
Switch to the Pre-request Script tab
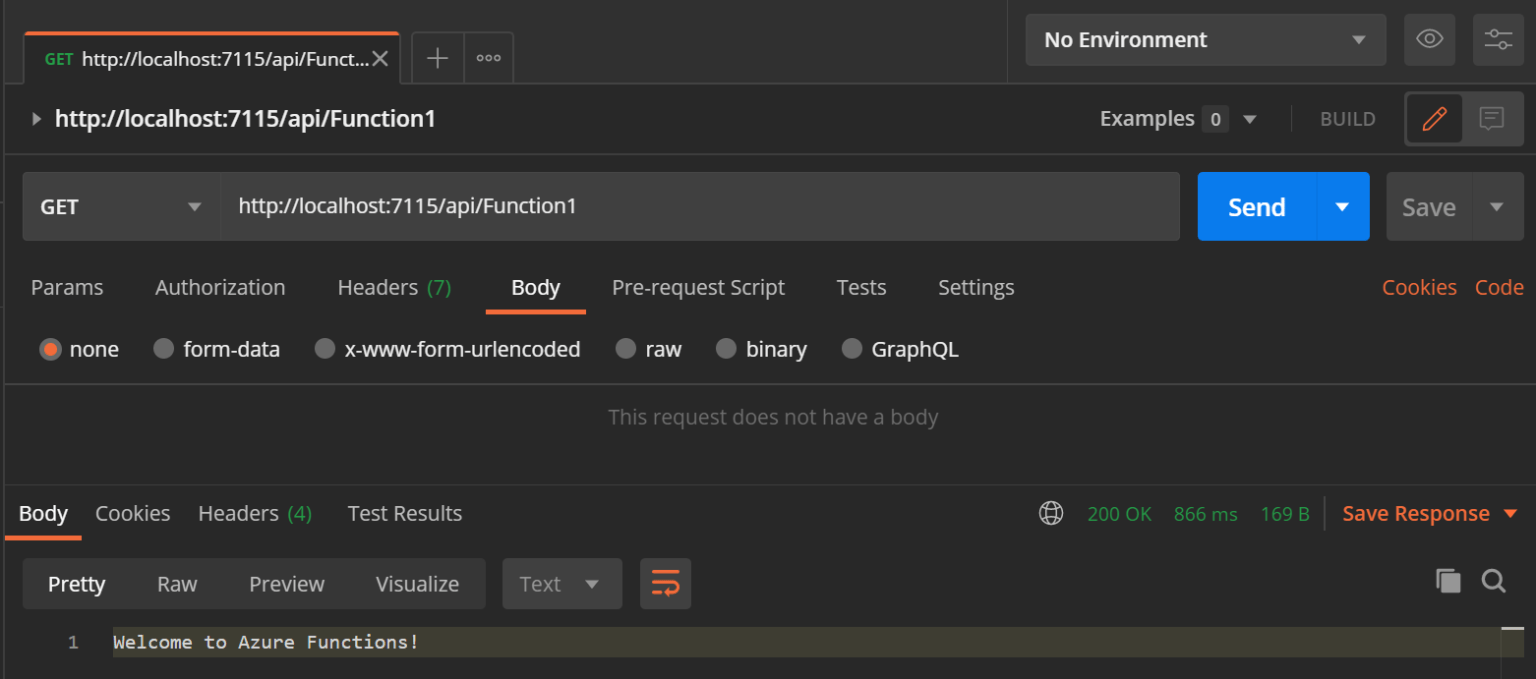[x=698, y=287]
